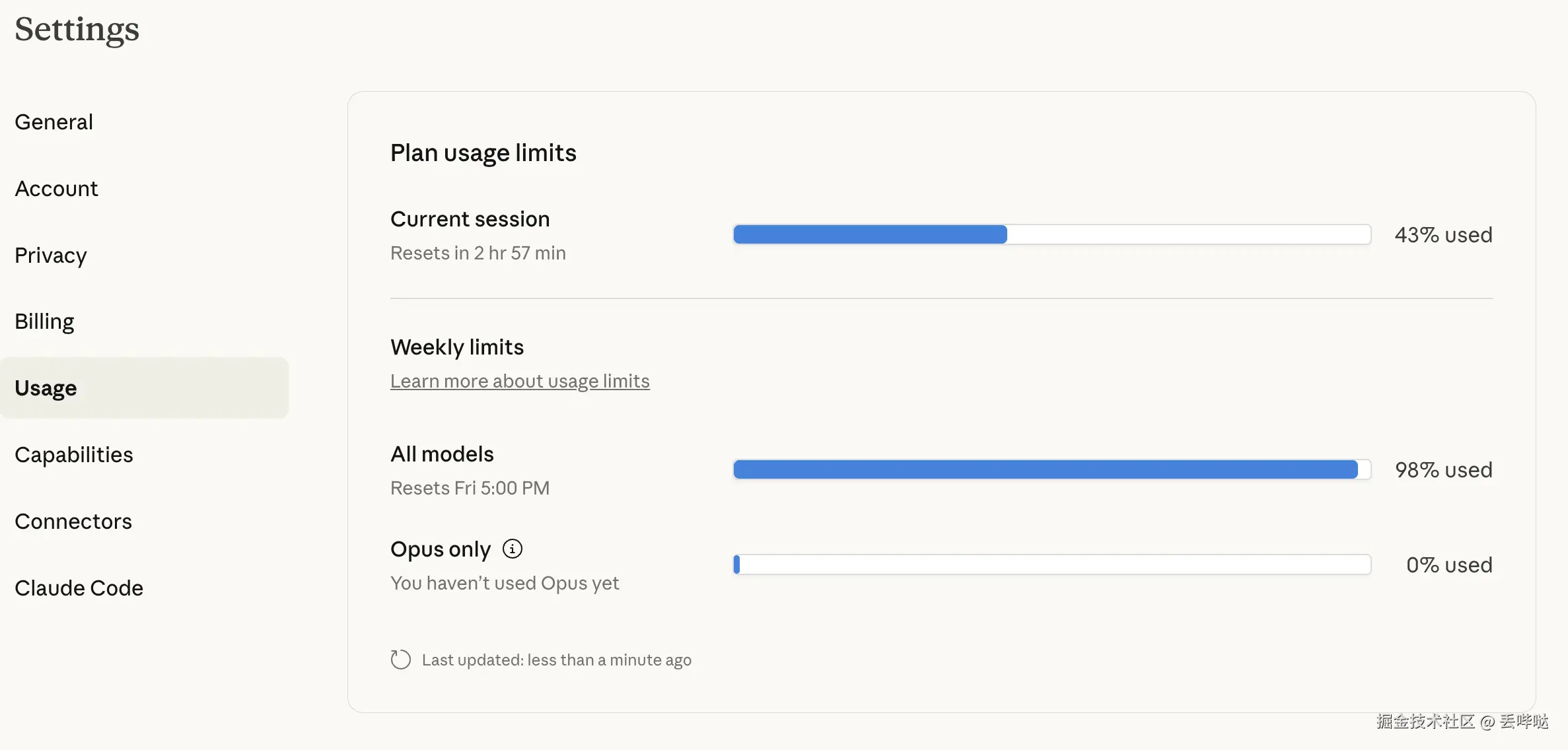Open the General settings tab
This screenshot has width=1568, height=750.
click(x=54, y=122)
